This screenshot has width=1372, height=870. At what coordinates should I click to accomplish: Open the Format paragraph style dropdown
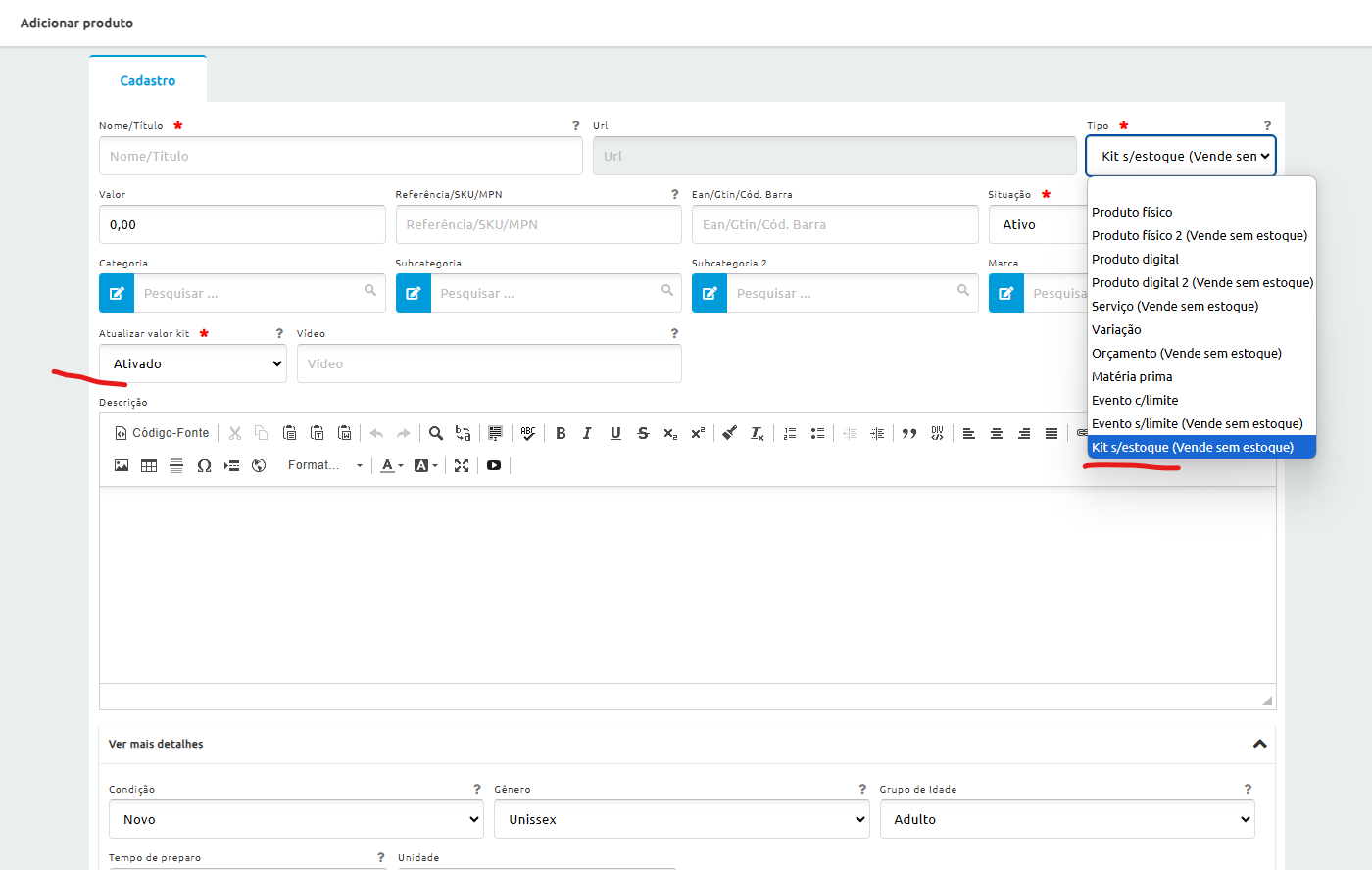[x=324, y=465]
